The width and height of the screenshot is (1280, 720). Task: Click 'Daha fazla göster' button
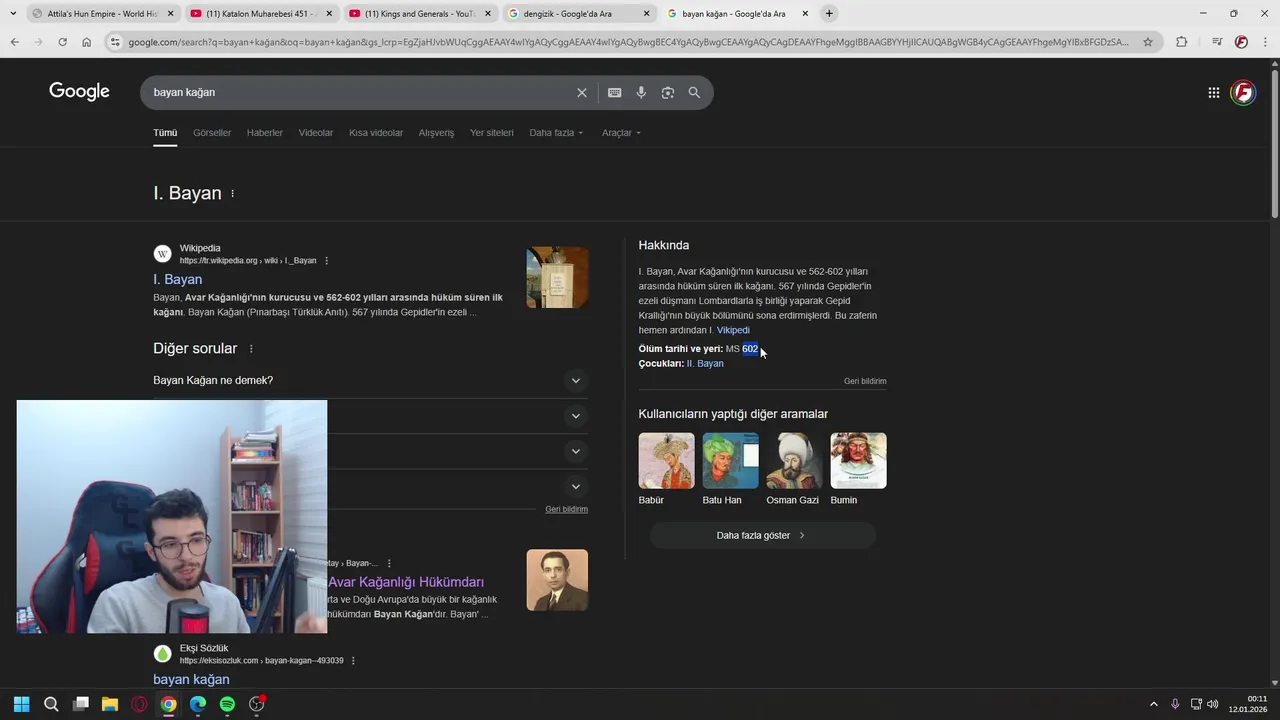(762, 536)
